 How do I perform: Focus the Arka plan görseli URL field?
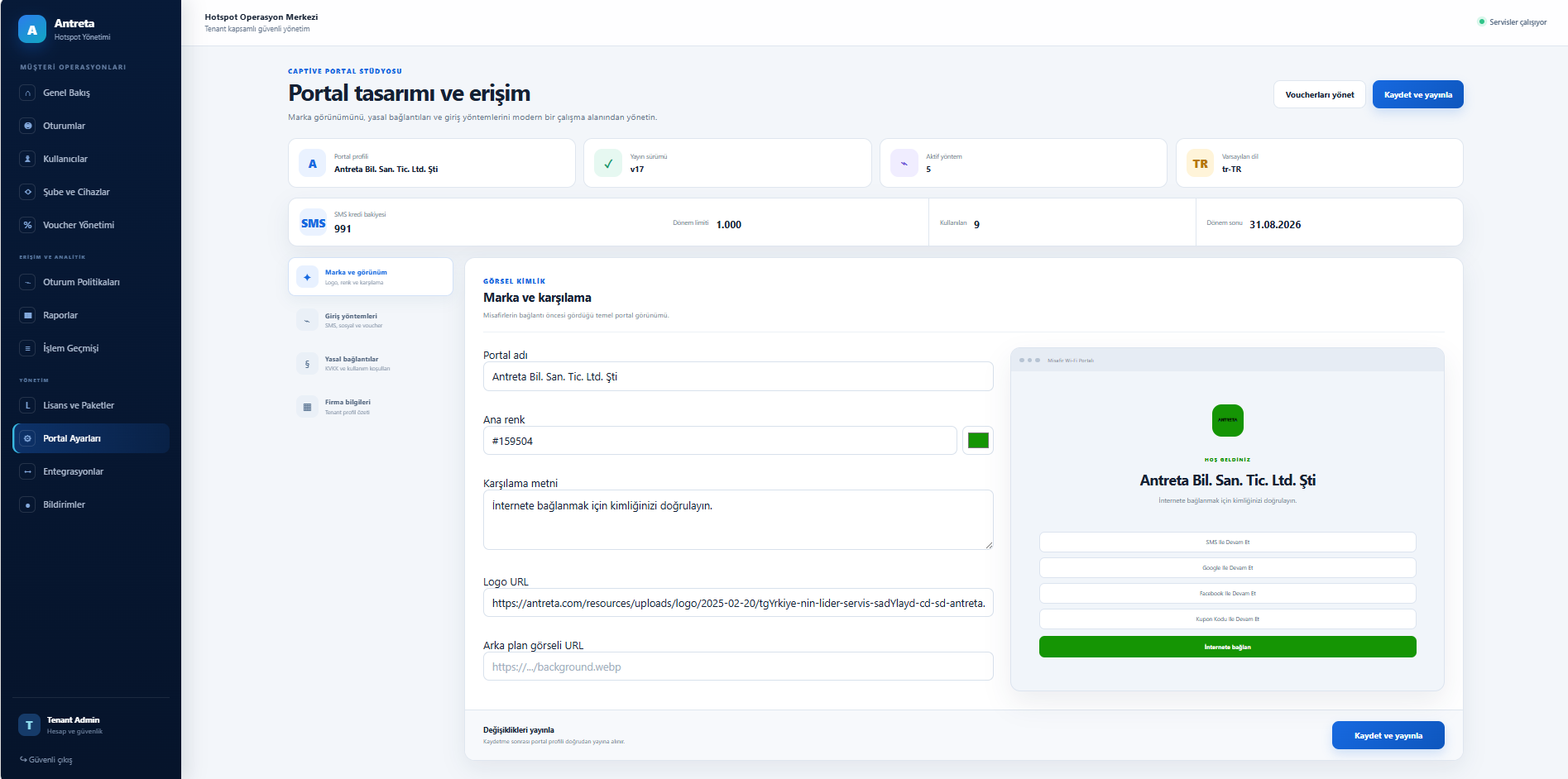pyautogui.click(x=738, y=667)
